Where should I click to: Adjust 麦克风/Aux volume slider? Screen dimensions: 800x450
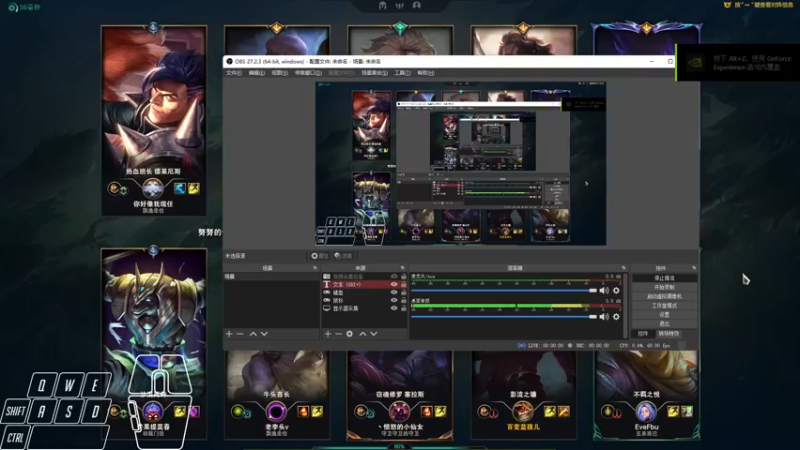pyautogui.click(x=504, y=290)
